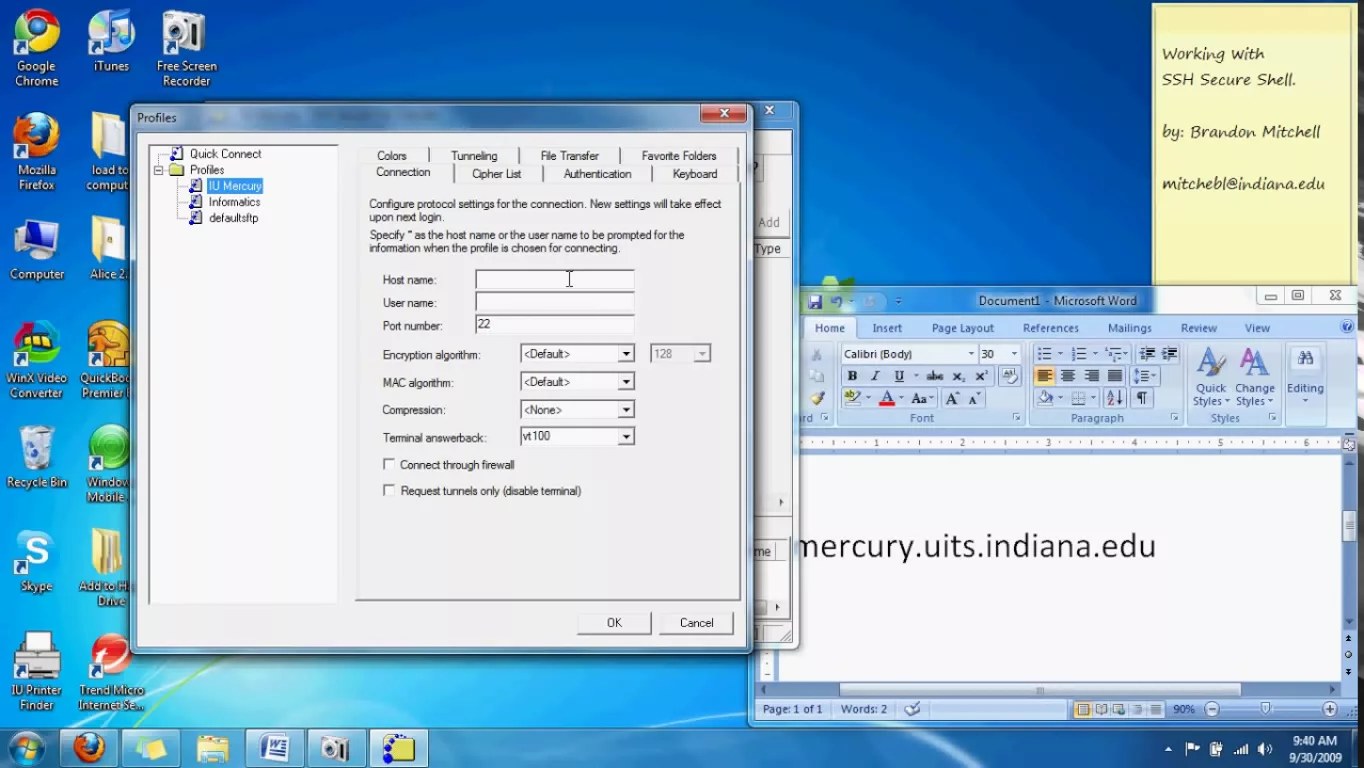Viewport: 1364px width, 768px height.
Task: Align text right in Word
Action: 1091,376
